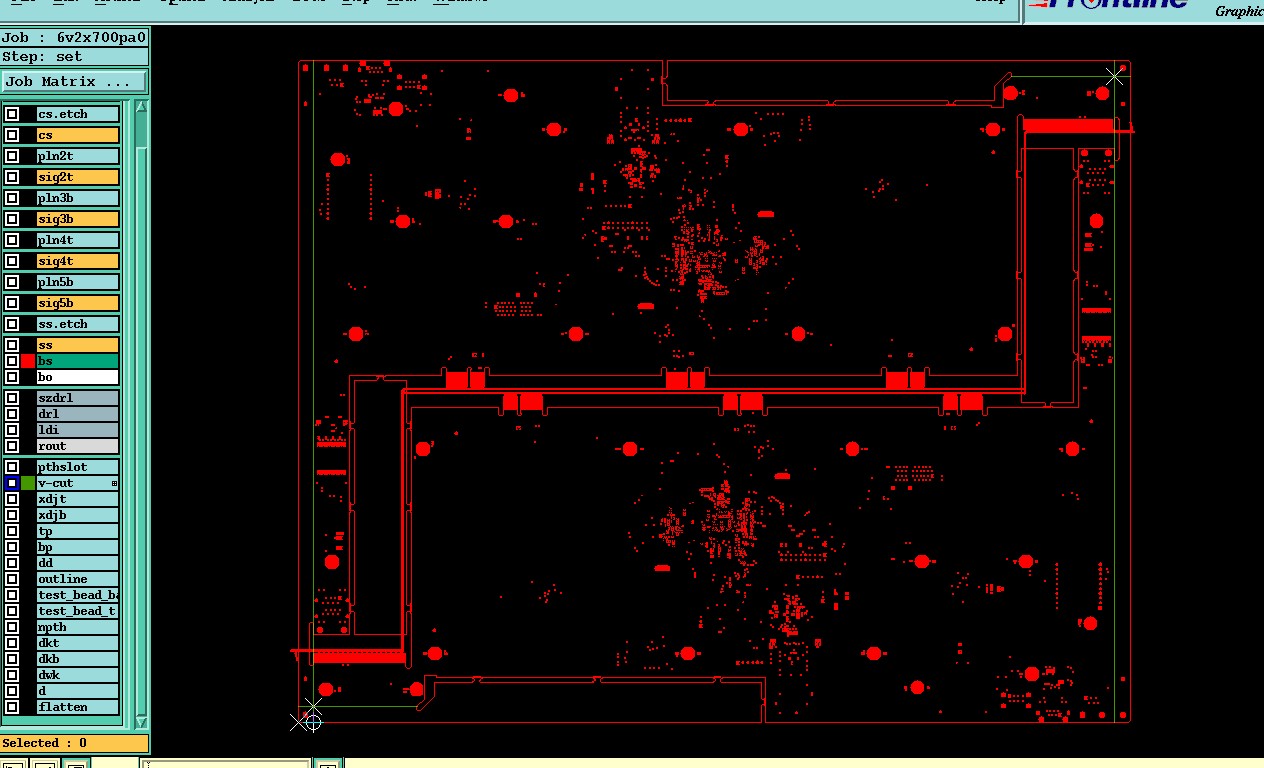Toggle checkbox for pln5b layer
The width and height of the screenshot is (1264, 768).
(x=12, y=282)
